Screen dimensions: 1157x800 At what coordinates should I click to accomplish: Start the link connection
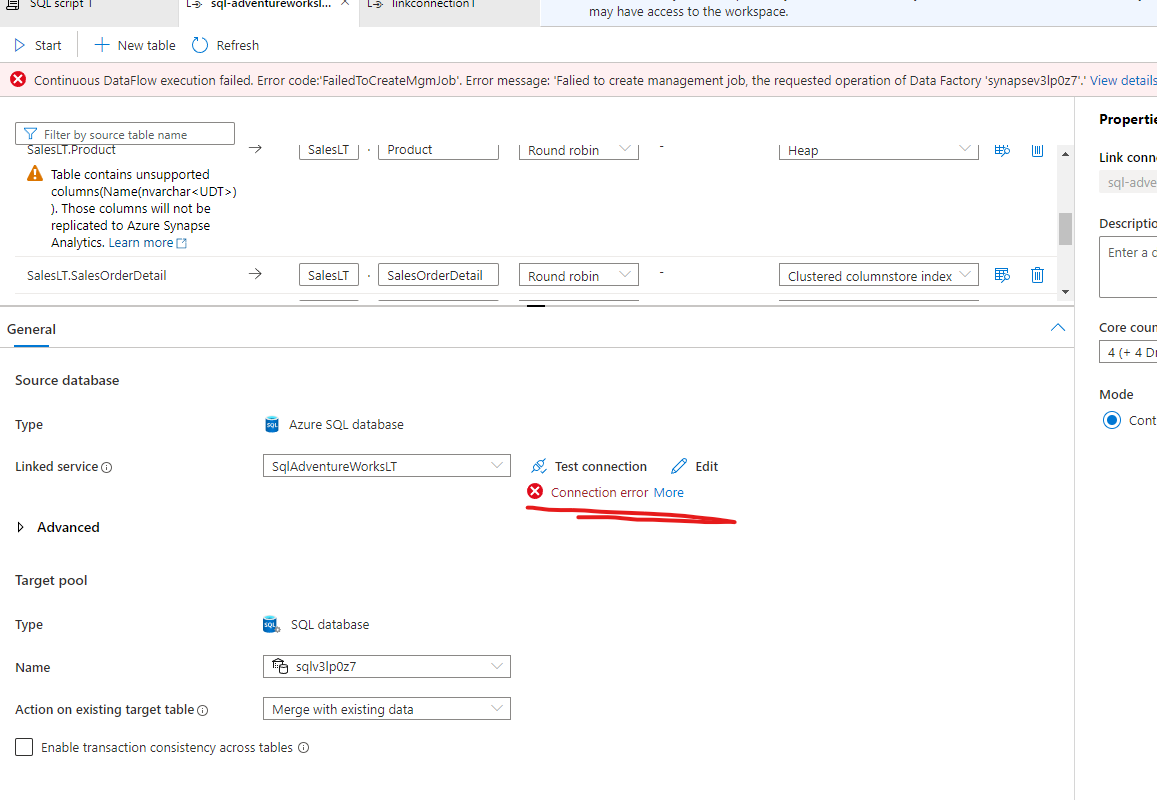point(38,46)
